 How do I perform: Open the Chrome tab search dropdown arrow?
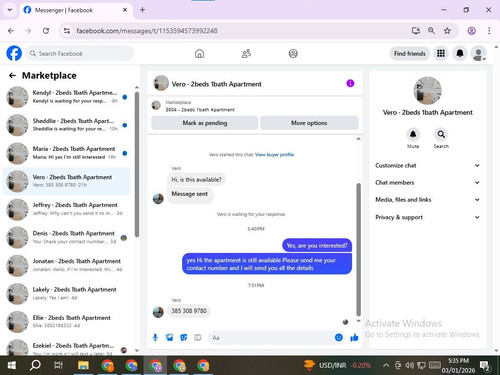point(10,10)
